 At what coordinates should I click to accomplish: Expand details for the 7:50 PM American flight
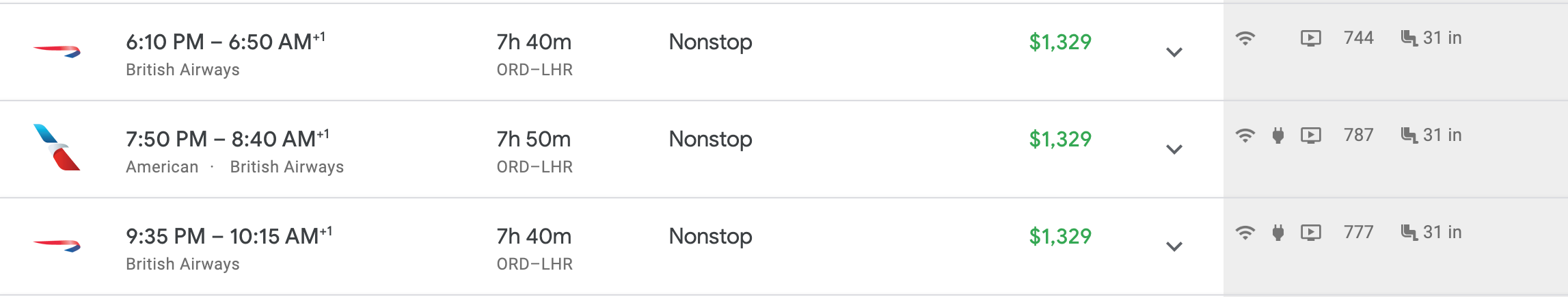(1174, 150)
